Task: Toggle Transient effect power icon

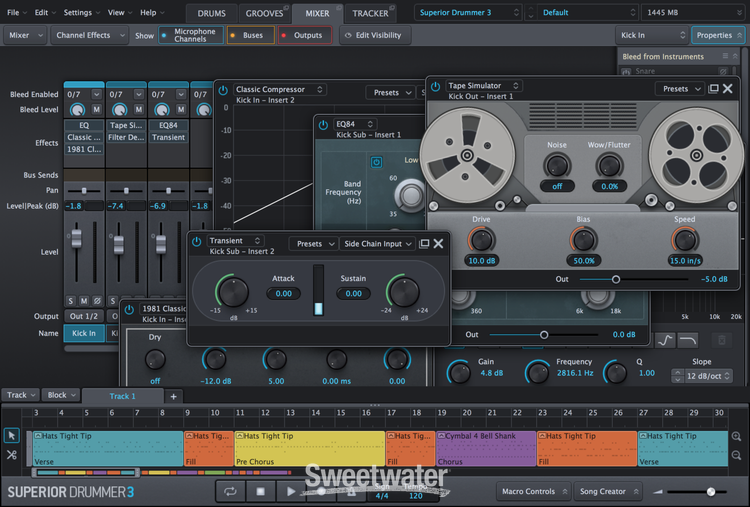Action: tap(197, 242)
